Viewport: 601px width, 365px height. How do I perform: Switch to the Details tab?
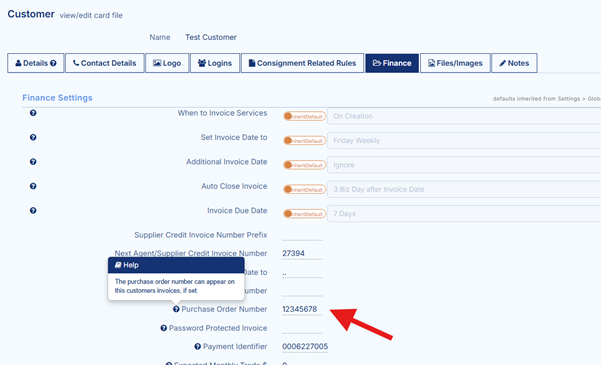point(36,63)
